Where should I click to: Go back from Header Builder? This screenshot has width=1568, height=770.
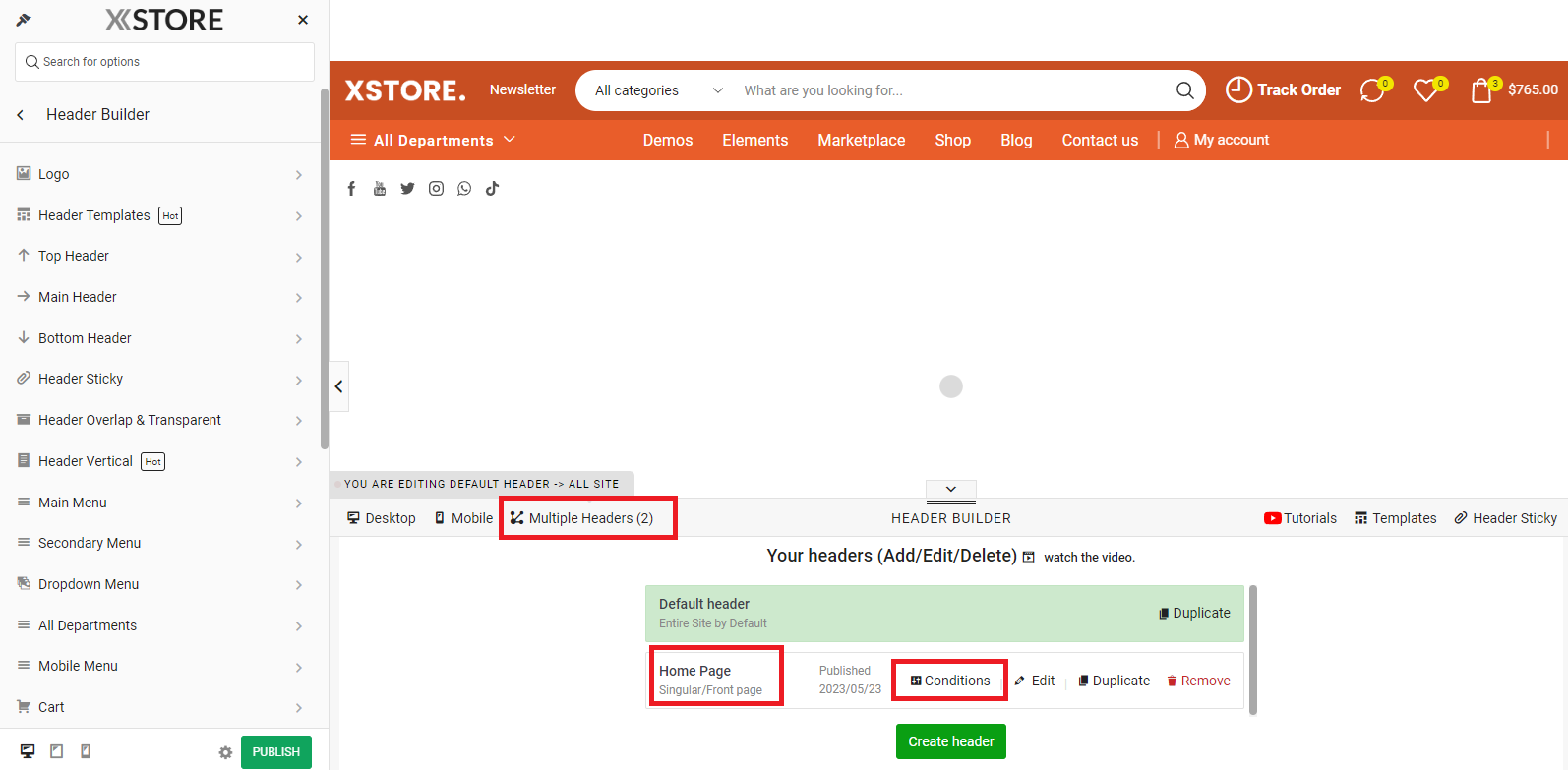20,115
